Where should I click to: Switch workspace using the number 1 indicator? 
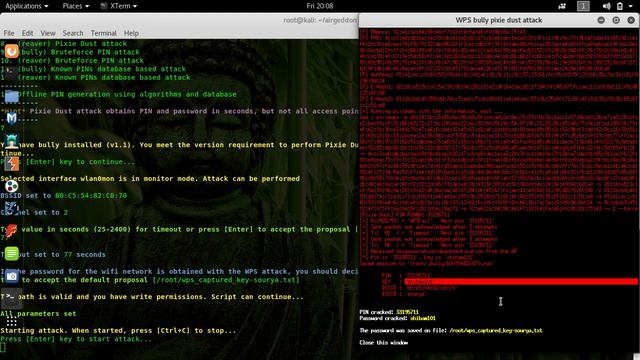click(583, 6)
